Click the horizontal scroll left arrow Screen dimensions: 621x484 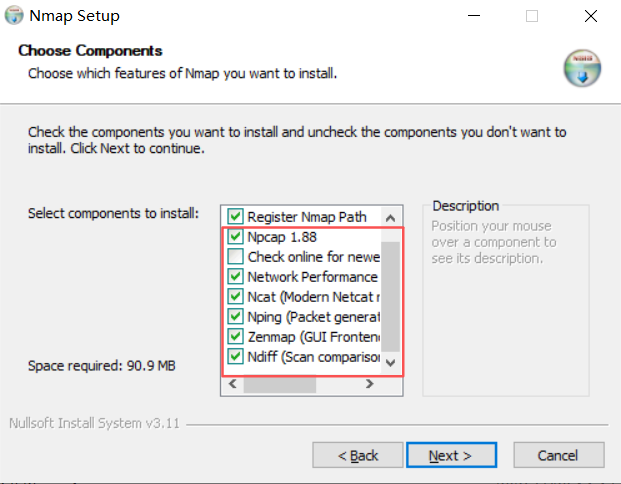(233, 383)
